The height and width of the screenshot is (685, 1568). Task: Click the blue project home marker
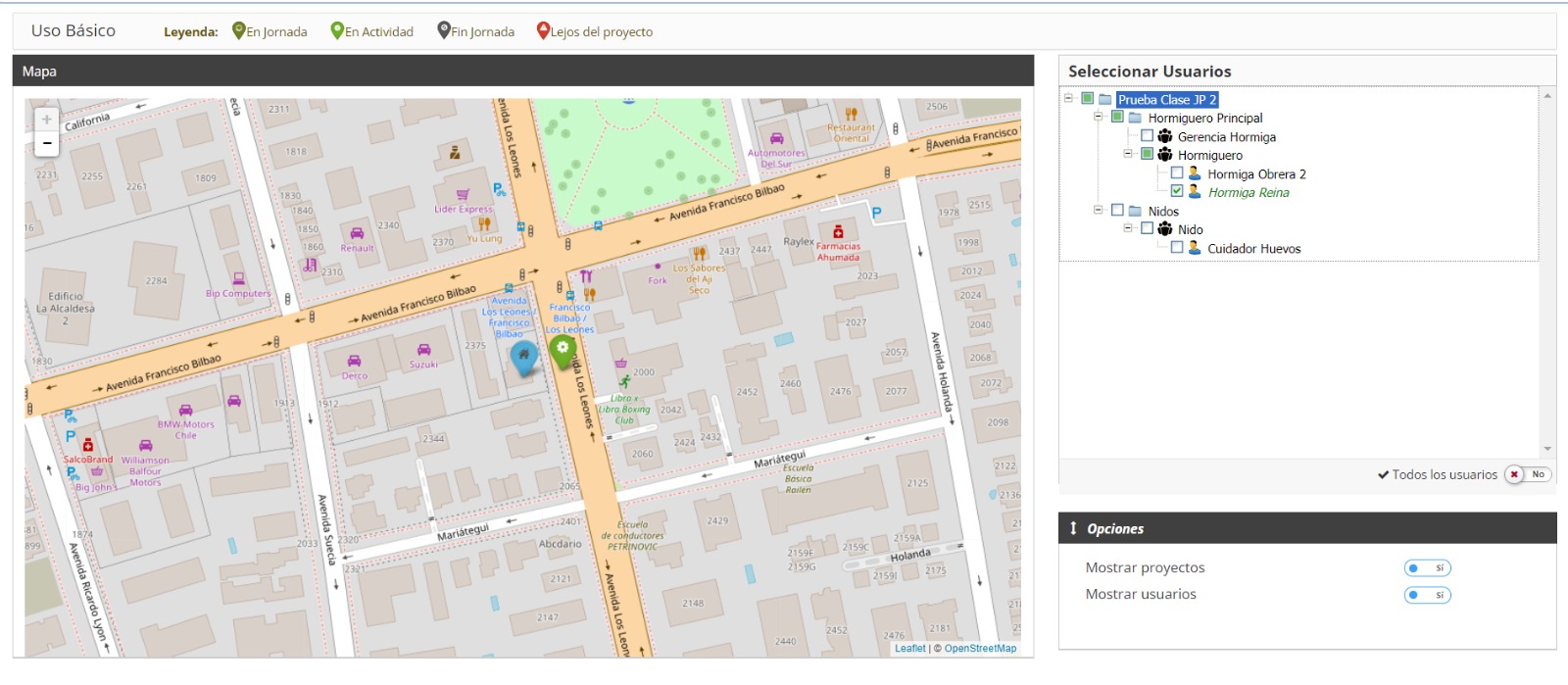pos(524,357)
